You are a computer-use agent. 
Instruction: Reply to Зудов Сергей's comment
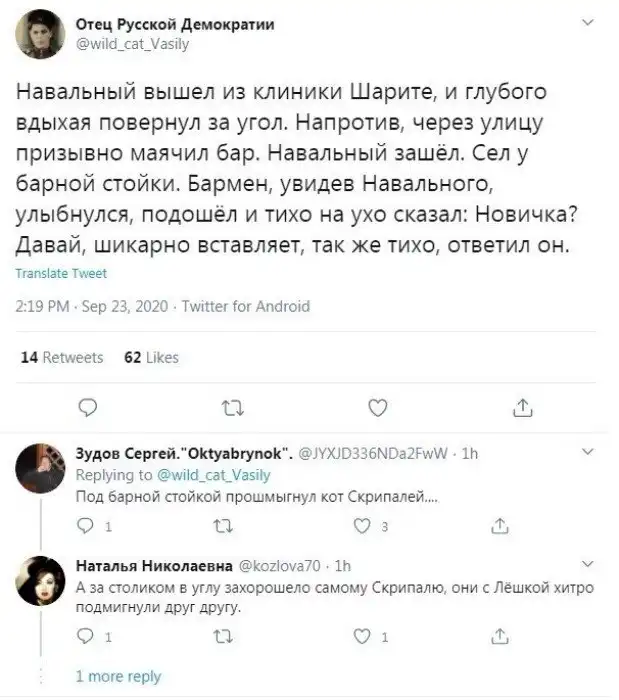click(86, 526)
